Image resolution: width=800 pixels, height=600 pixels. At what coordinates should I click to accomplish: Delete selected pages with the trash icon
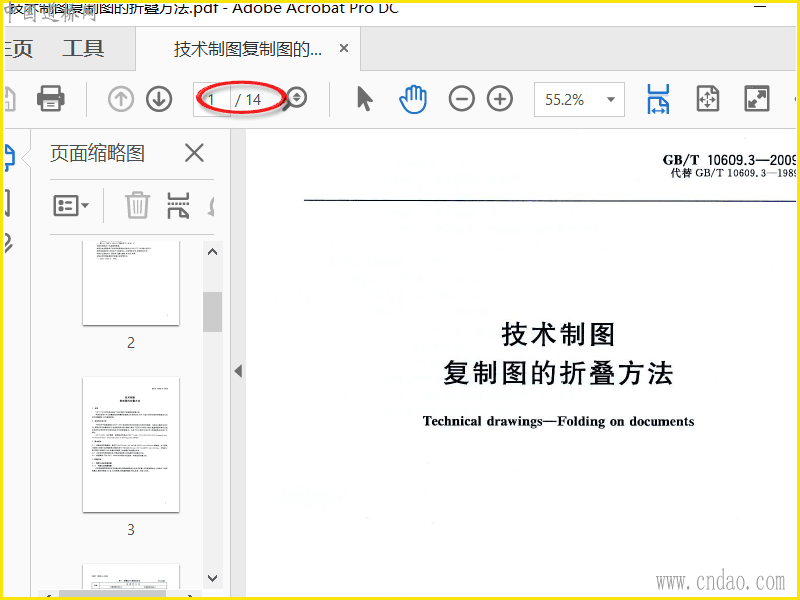(137, 205)
